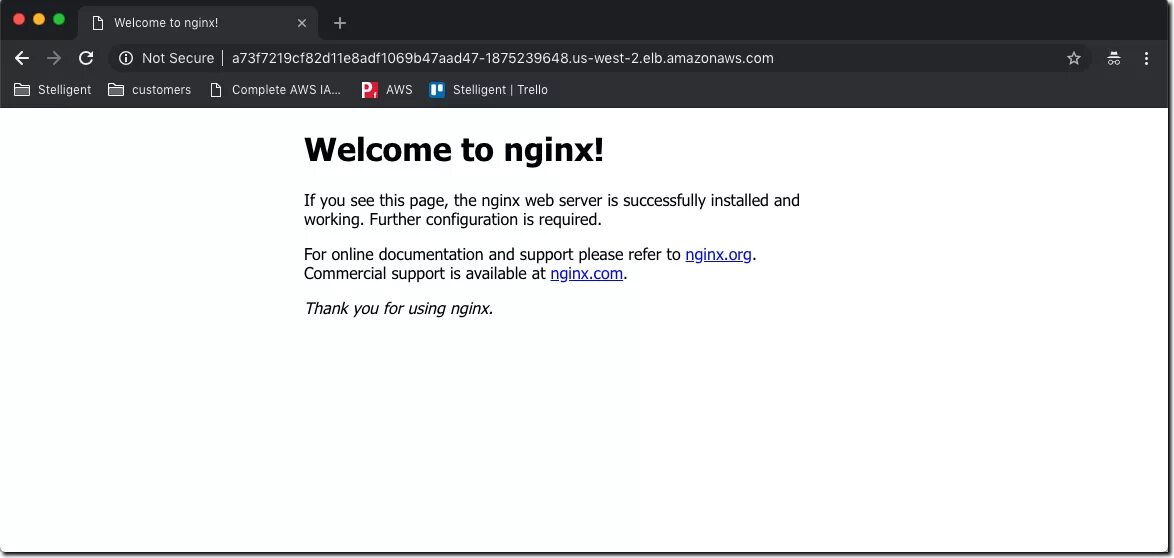Screen dimensions: 1174x558
Task: Close the Welcome to nginx! tab
Action: pos(302,23)
